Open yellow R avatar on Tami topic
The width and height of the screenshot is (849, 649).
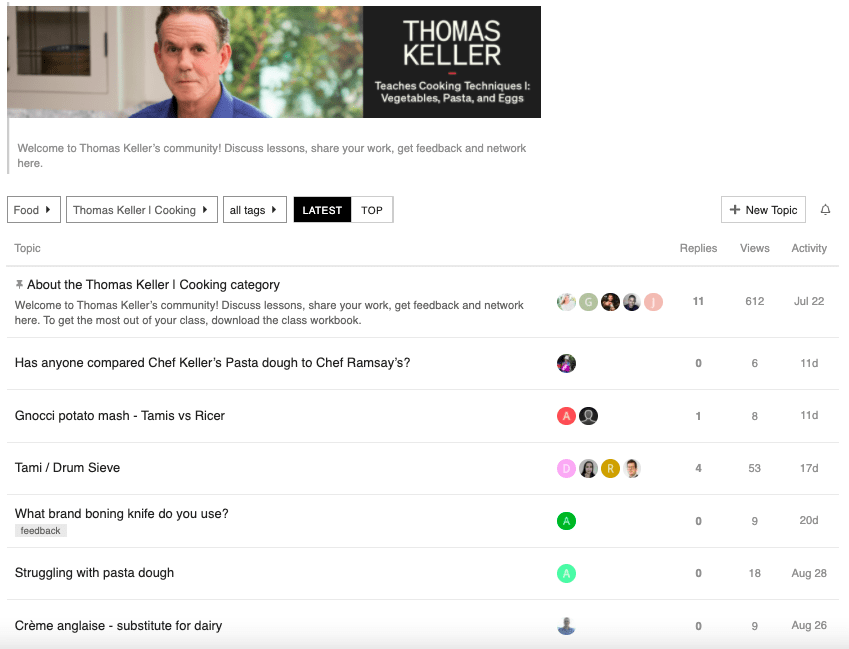(610, 468)
